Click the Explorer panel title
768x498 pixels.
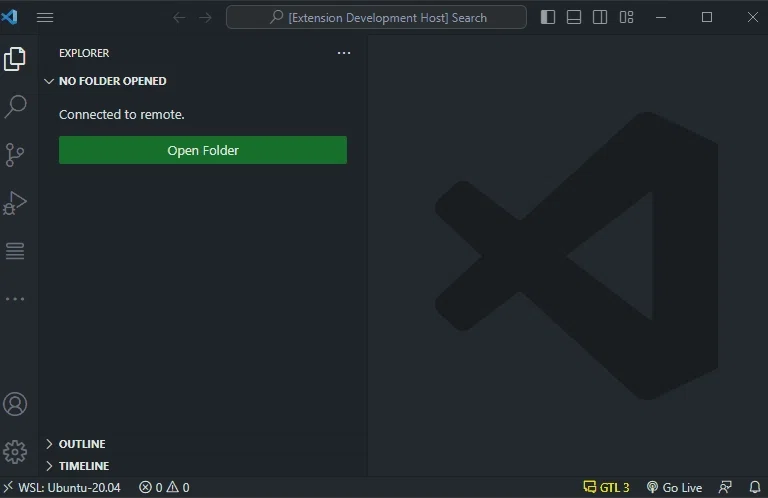coord(84,53)
